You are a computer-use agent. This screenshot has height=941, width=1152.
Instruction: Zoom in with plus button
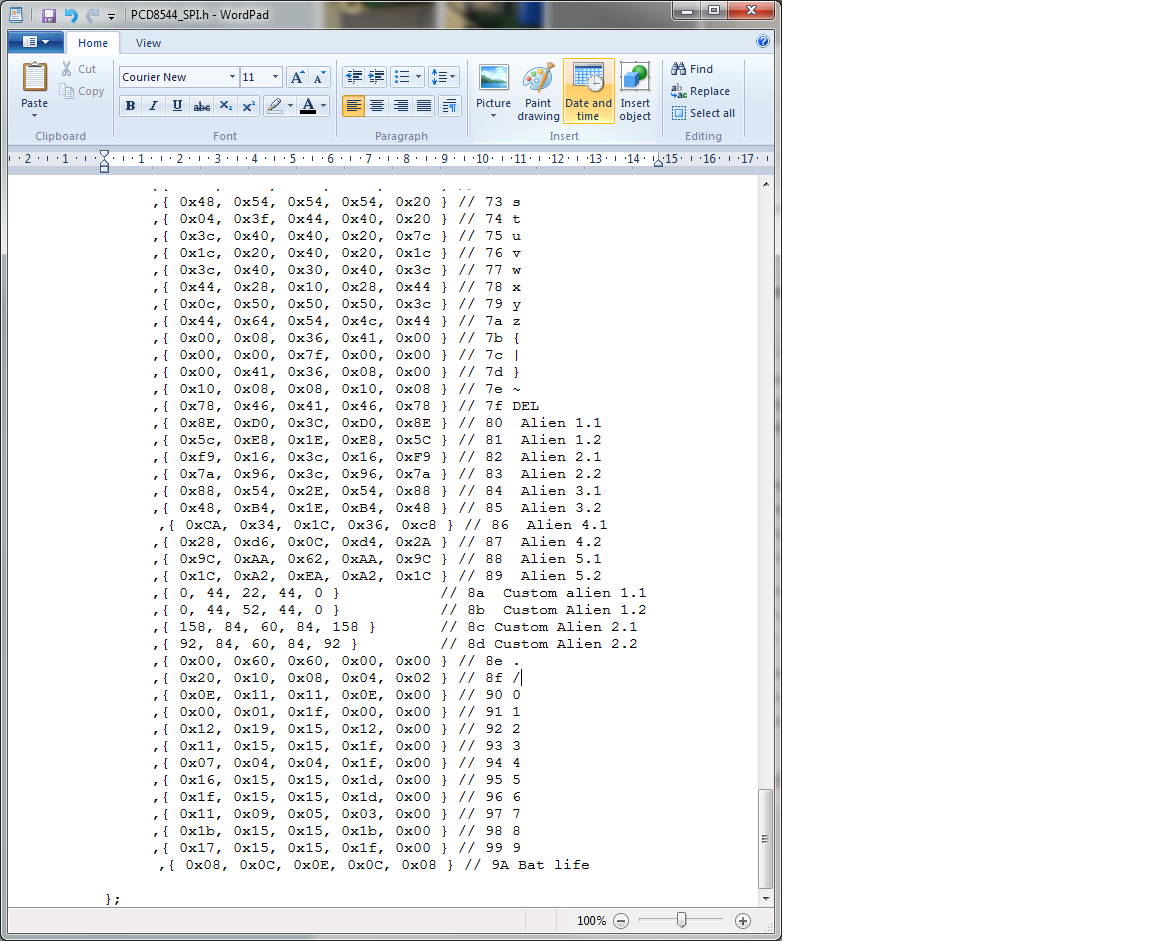(743, 920)
